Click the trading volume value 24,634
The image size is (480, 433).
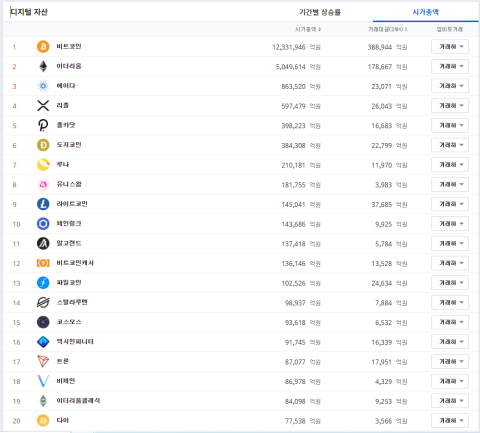pos(382,283)
